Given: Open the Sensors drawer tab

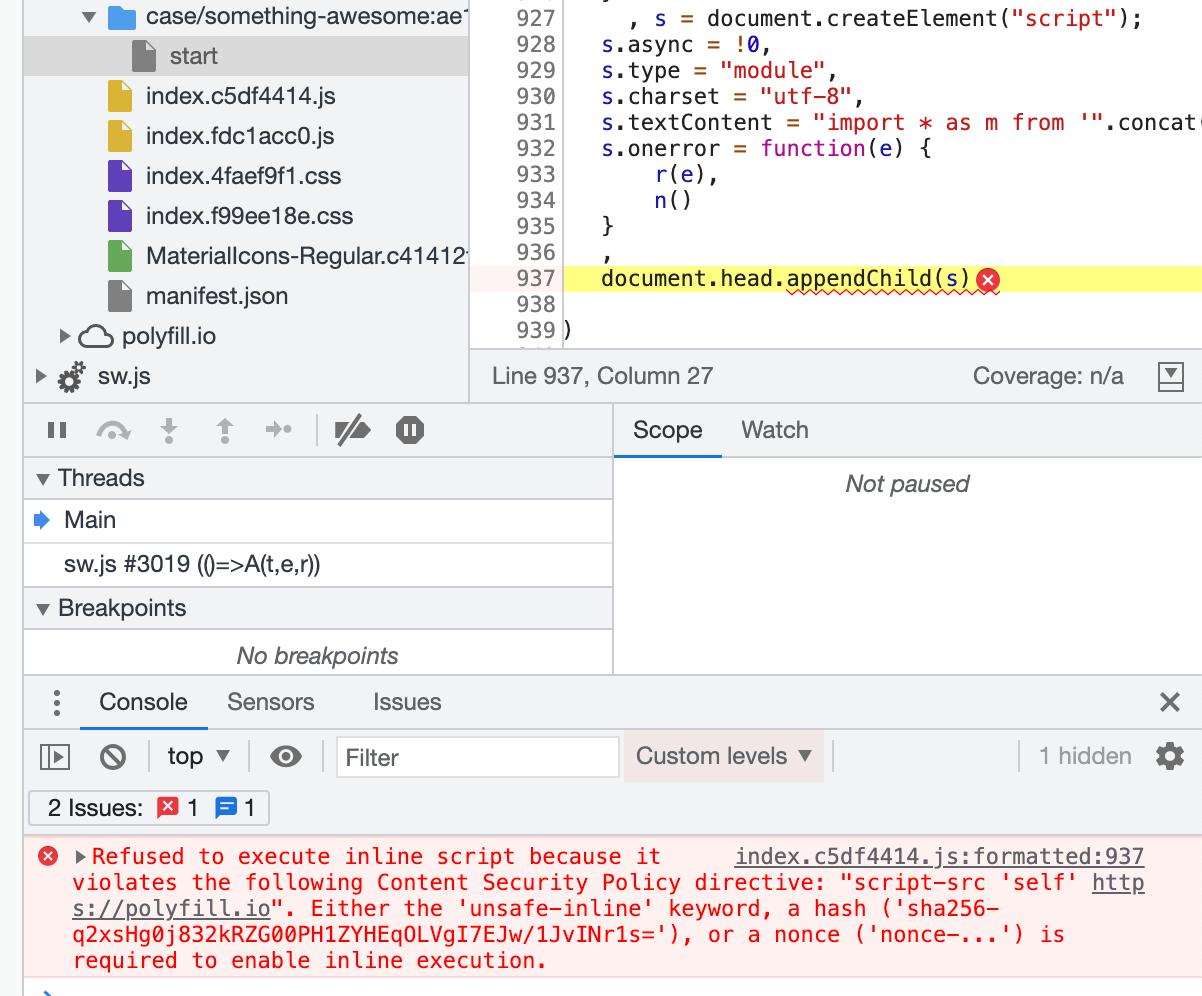Looking at the screenshot, I should click(x=270, y=702).
